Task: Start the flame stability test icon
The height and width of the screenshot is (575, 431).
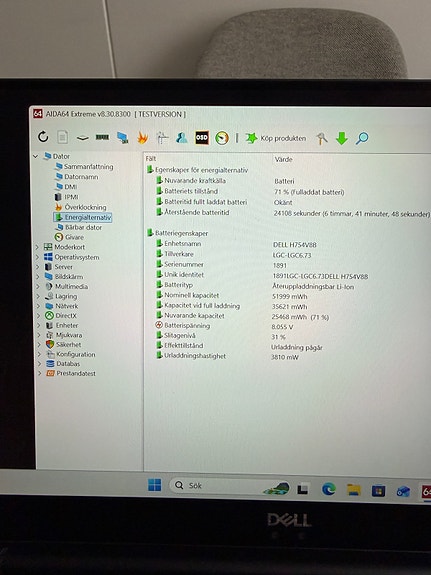Action: tap(143, 138)
